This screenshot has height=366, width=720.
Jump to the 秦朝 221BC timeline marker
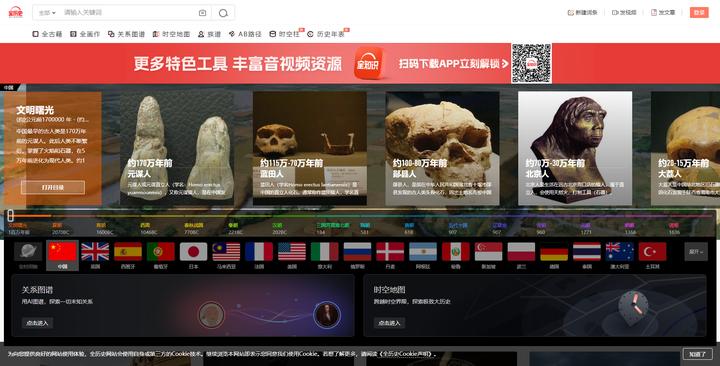point(236,229)
